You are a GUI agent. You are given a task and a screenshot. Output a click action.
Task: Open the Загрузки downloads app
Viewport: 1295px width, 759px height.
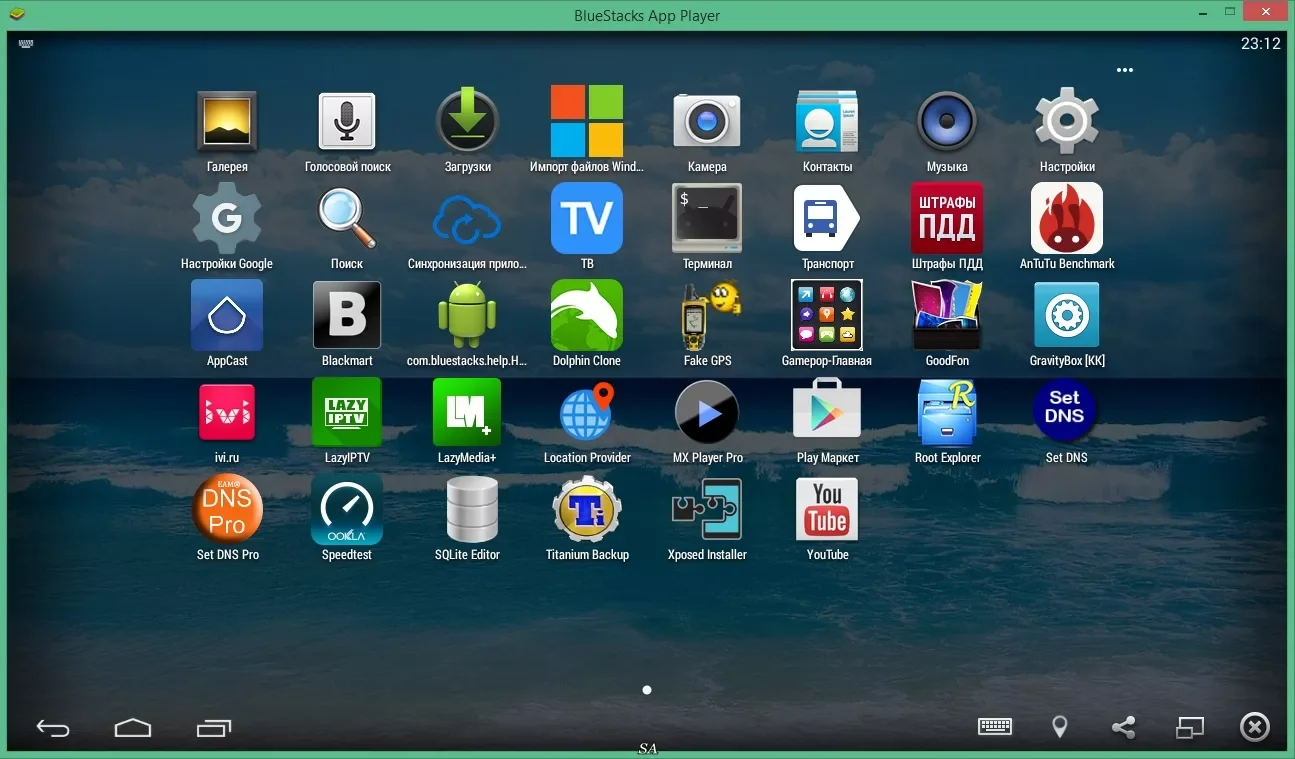[x=467, y=121]
